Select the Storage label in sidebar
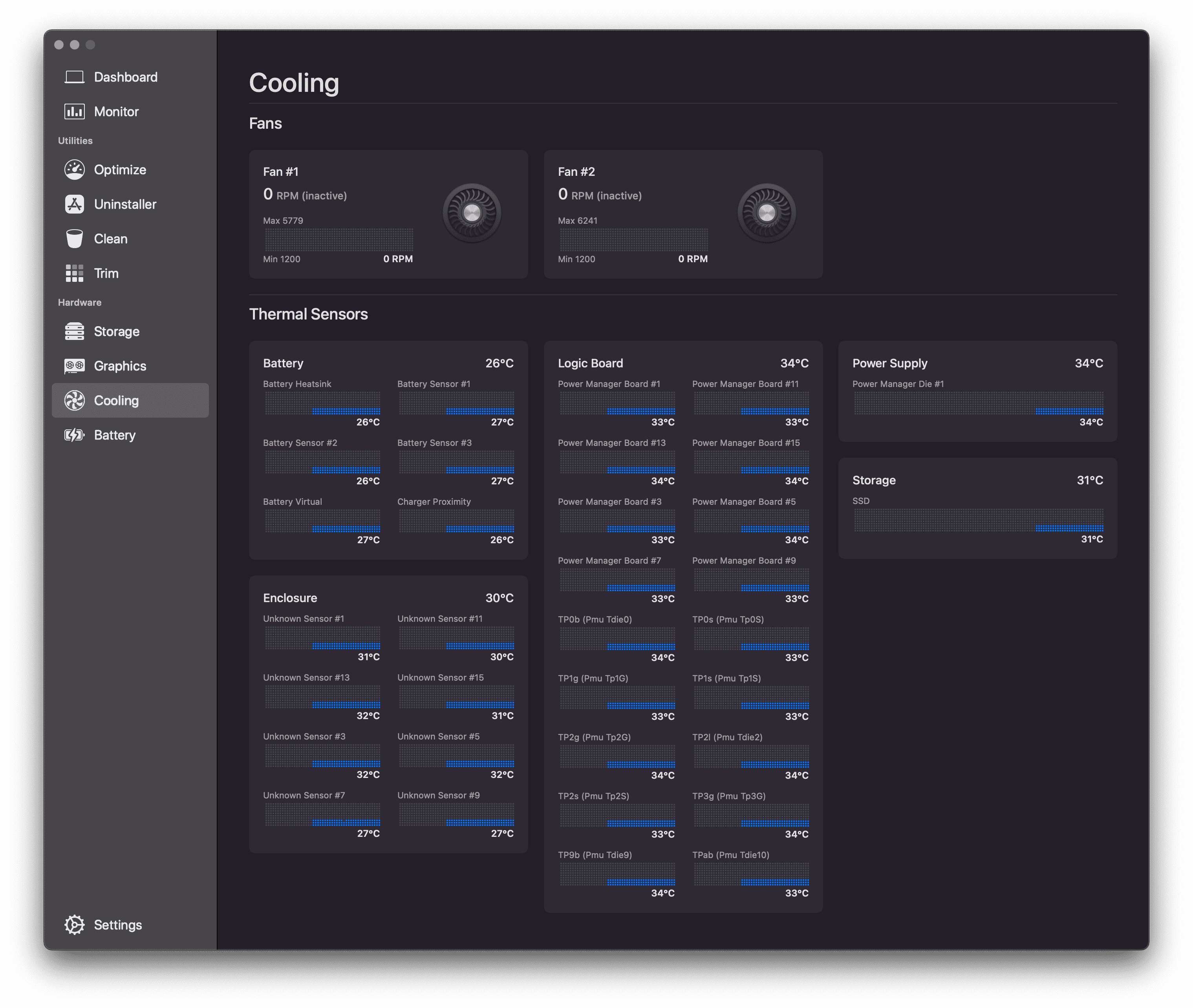Viewport: 1193px width, 1008px height. [117, 331]
